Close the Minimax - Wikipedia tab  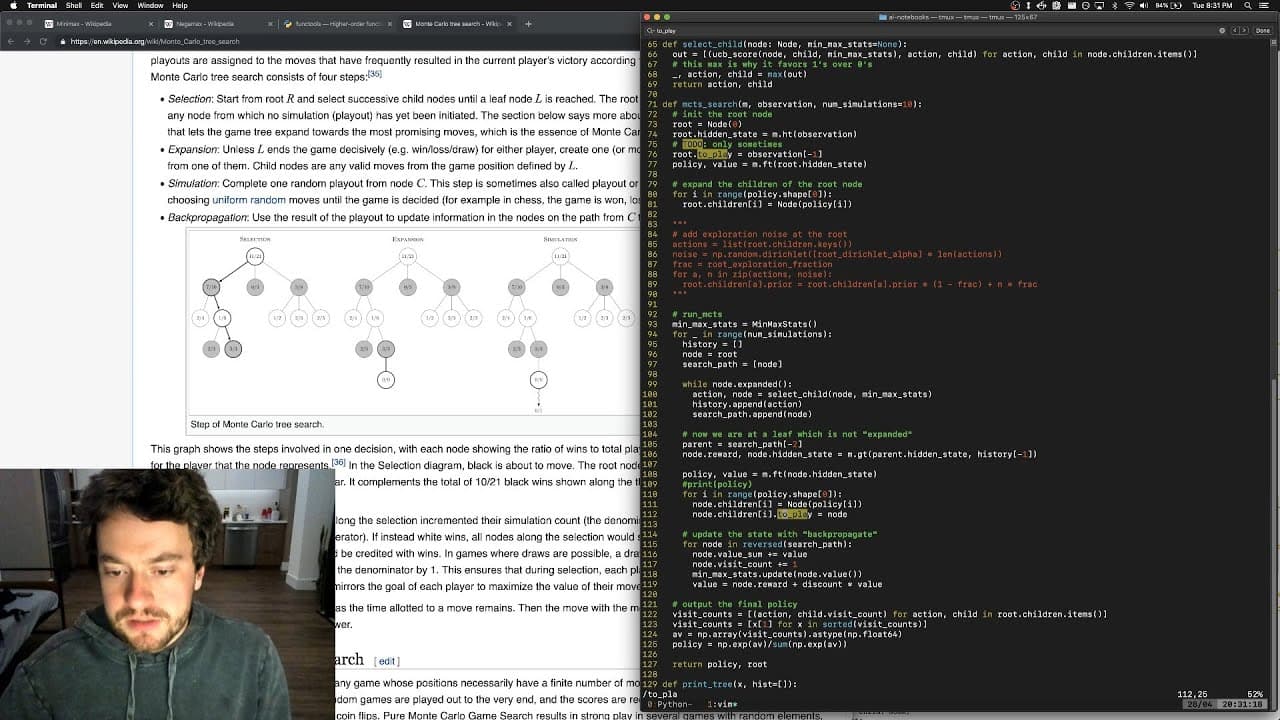click(152, 23)
